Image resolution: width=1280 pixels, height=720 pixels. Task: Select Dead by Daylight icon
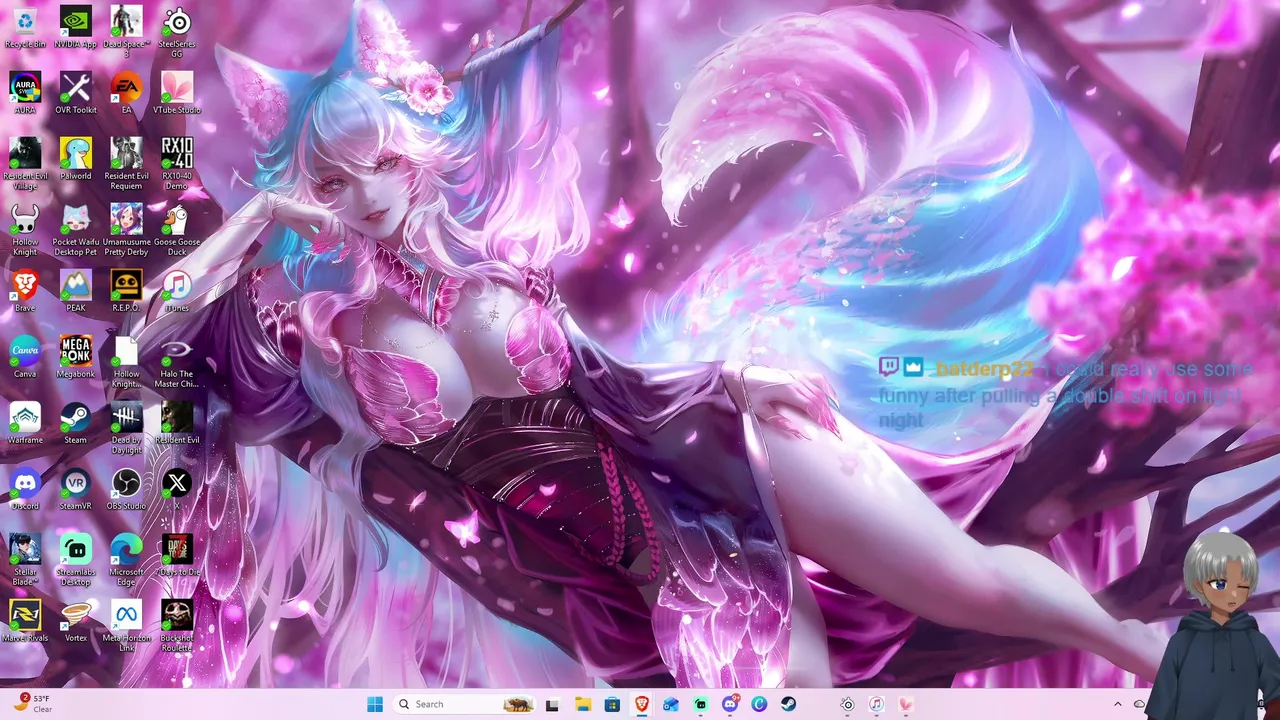click(126, 428)
